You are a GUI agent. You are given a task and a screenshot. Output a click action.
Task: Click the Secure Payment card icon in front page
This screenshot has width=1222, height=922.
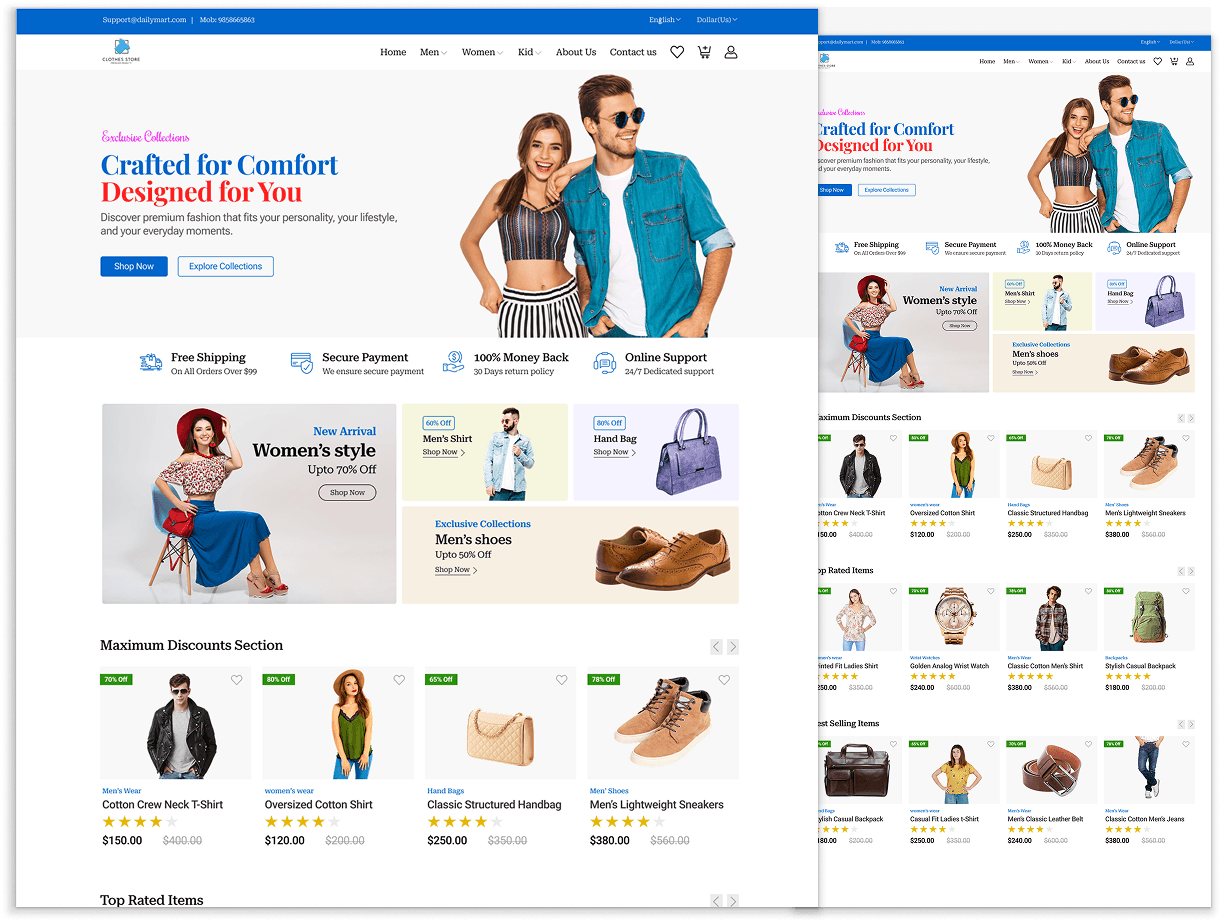302,363
